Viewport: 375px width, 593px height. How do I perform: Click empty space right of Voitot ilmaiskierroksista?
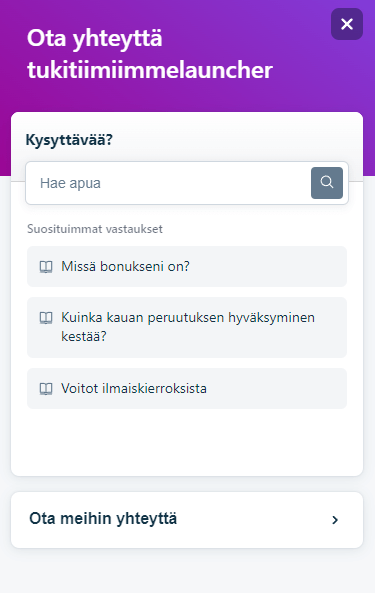[276, 388]
